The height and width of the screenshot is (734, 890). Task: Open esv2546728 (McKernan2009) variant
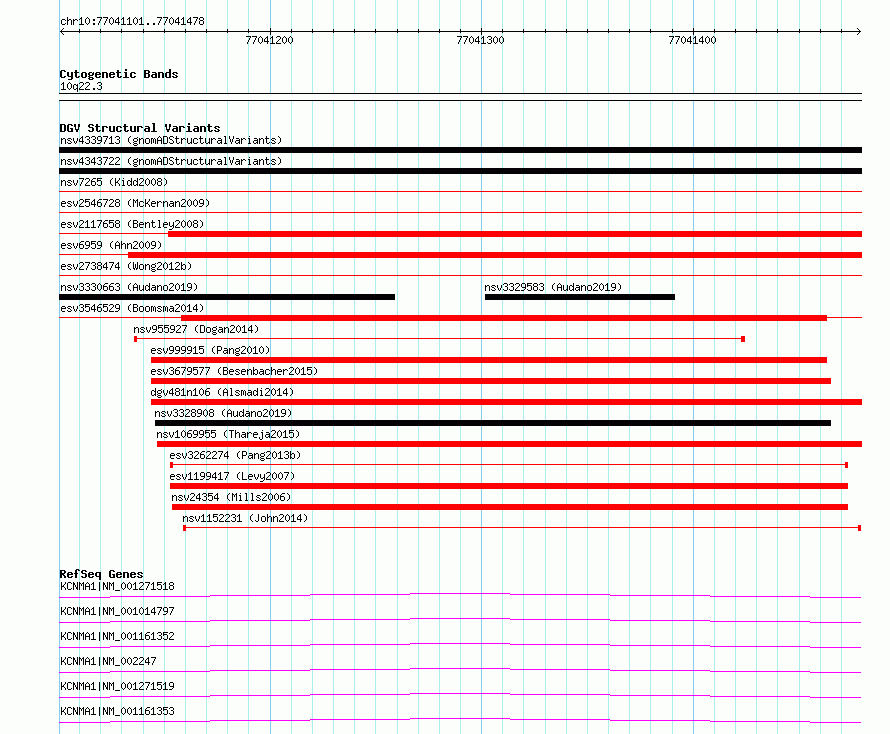135,203
